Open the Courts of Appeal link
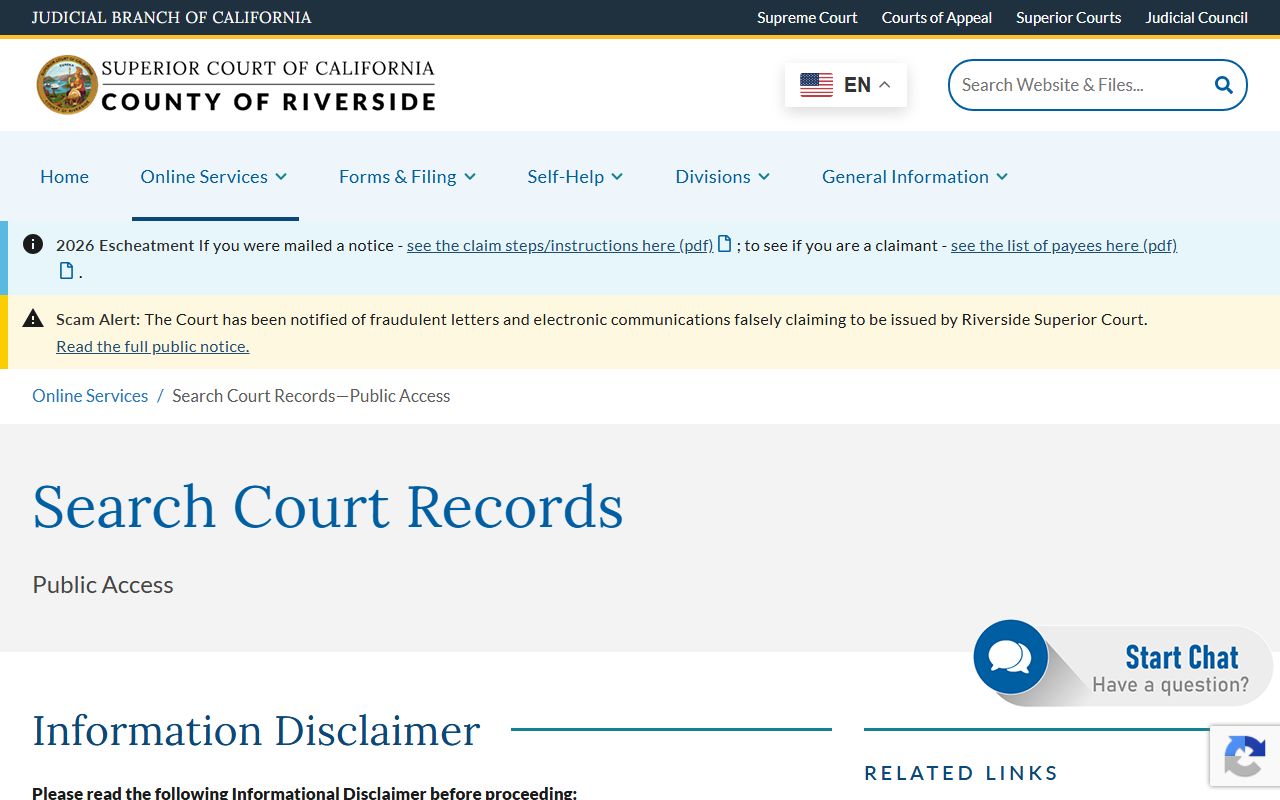The height and width of the screenshot is (800, 1280). [x=937, y=17]
